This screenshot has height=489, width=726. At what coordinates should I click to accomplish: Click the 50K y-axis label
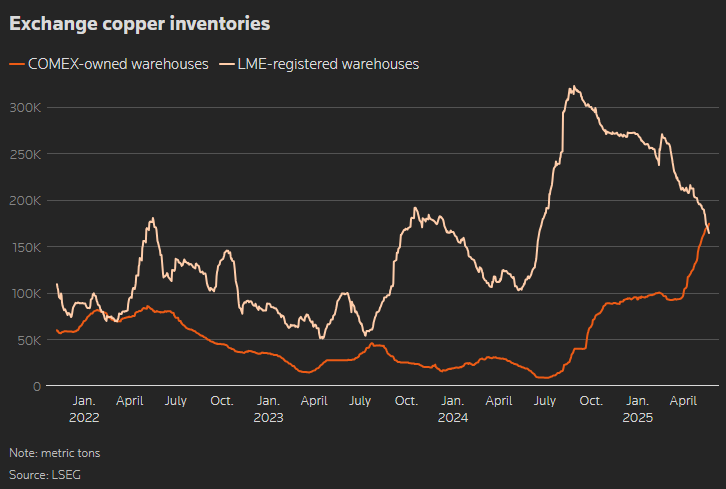click(x=30, y=340)
